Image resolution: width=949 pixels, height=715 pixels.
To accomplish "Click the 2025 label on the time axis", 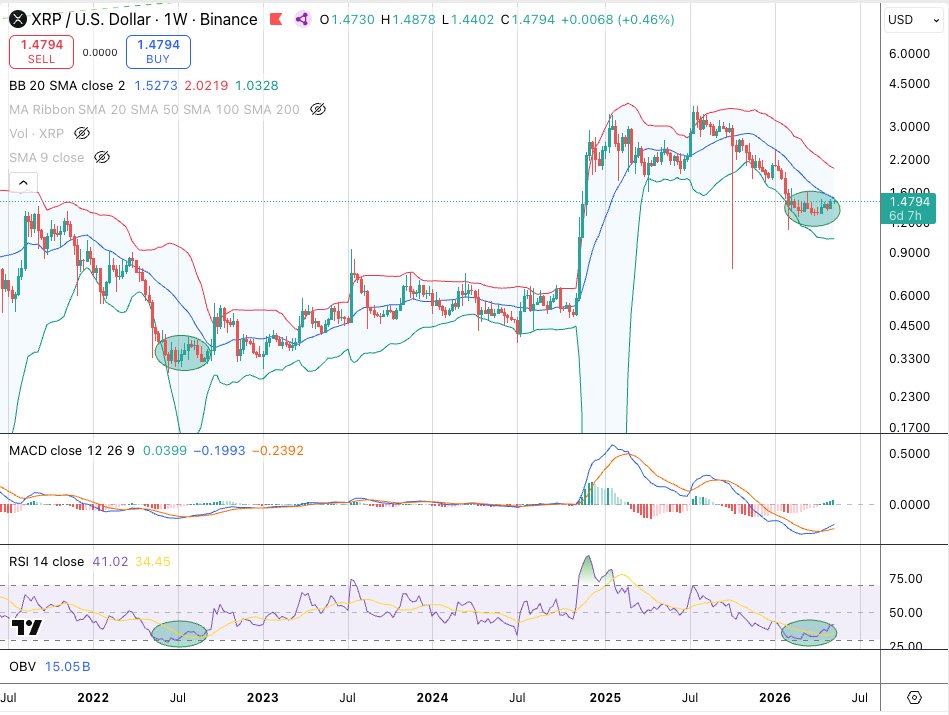I will (x=605, y=697).
